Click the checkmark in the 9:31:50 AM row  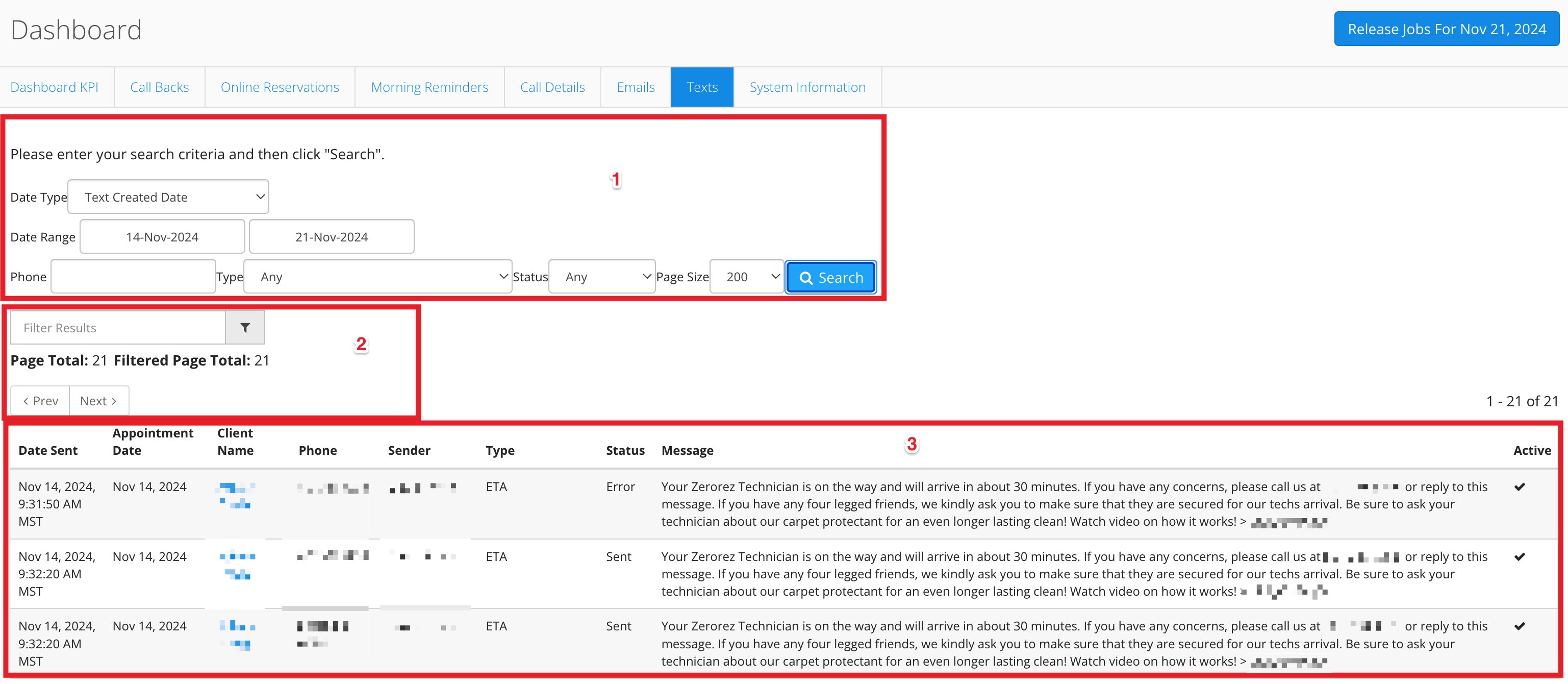(x=1520, y=486)
